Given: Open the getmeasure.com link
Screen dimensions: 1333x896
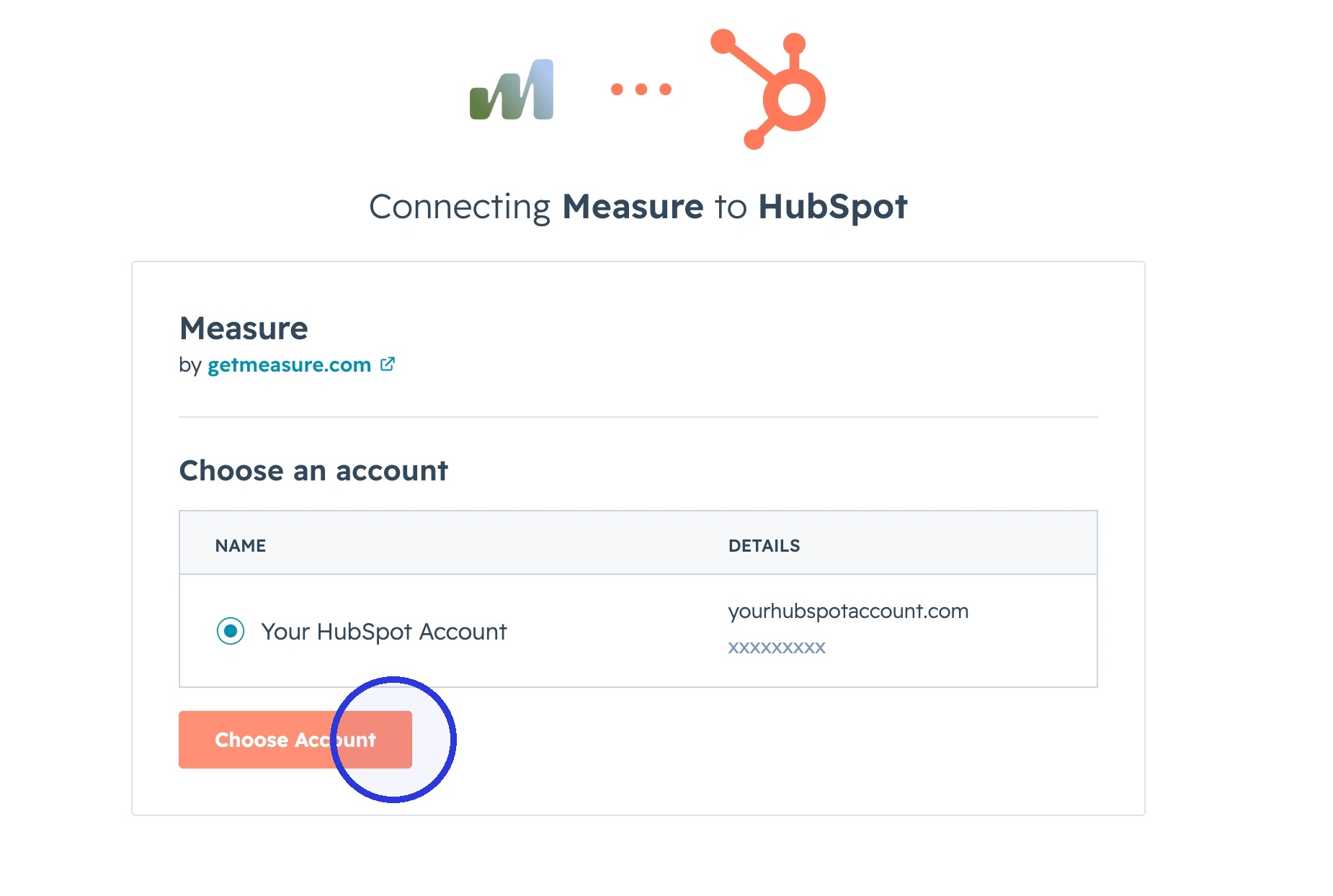Looking at the screenshot, I should pyautogui.click(x=289, y=364).
